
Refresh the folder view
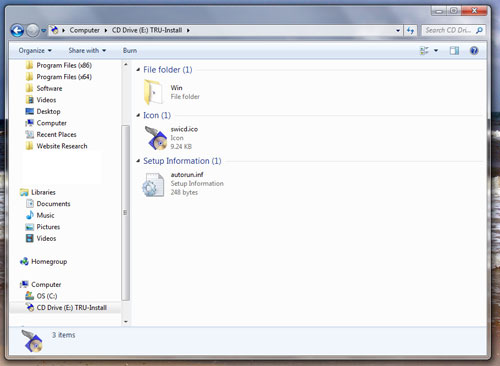pos(410,31)
